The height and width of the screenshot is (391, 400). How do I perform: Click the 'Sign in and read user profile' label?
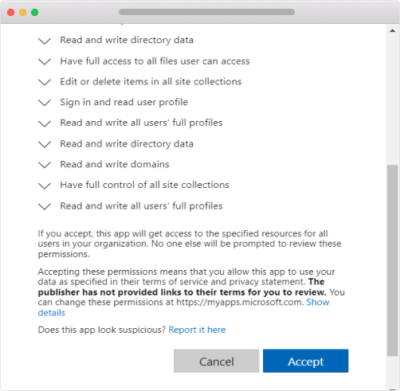coord(124,102)
